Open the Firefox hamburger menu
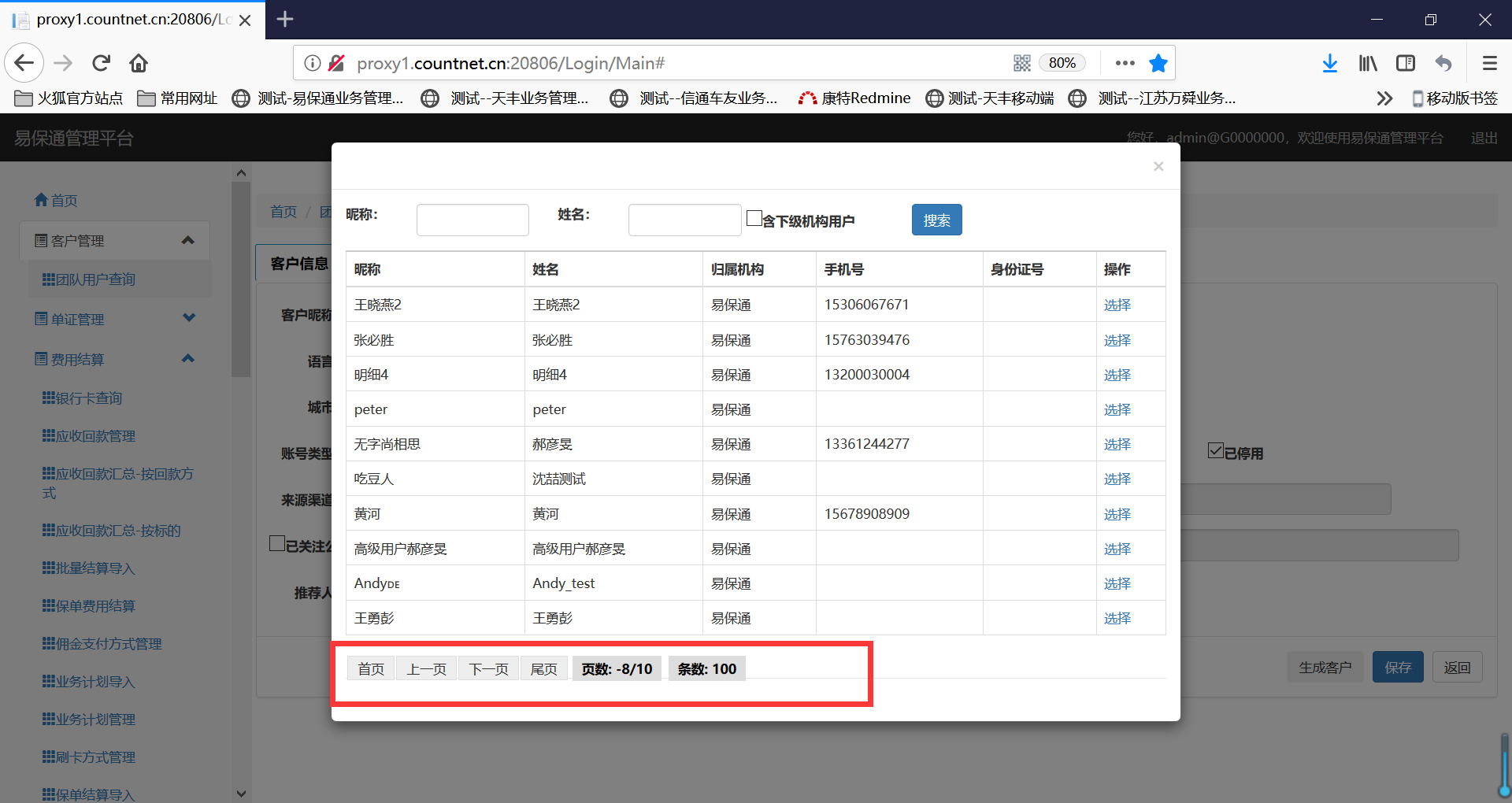 (x=1489, y=63)
